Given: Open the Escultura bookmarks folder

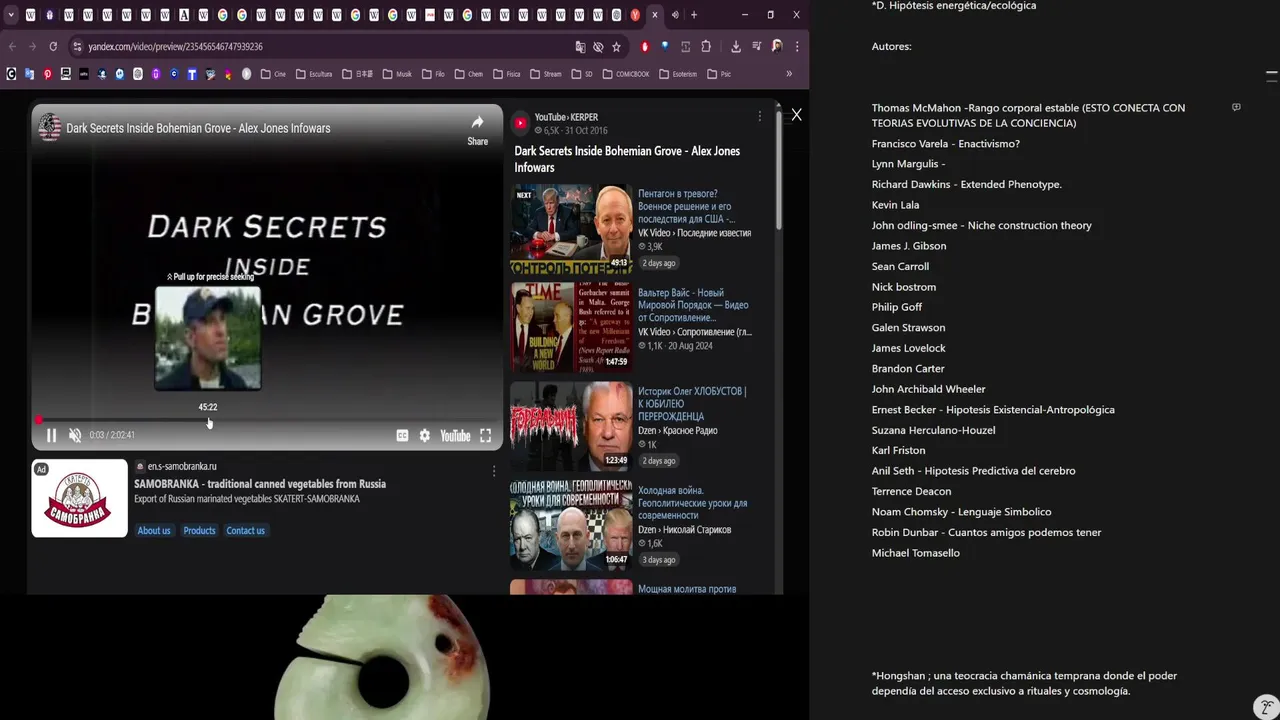Looking at the screenshot, I should click(x=314, y=74).
